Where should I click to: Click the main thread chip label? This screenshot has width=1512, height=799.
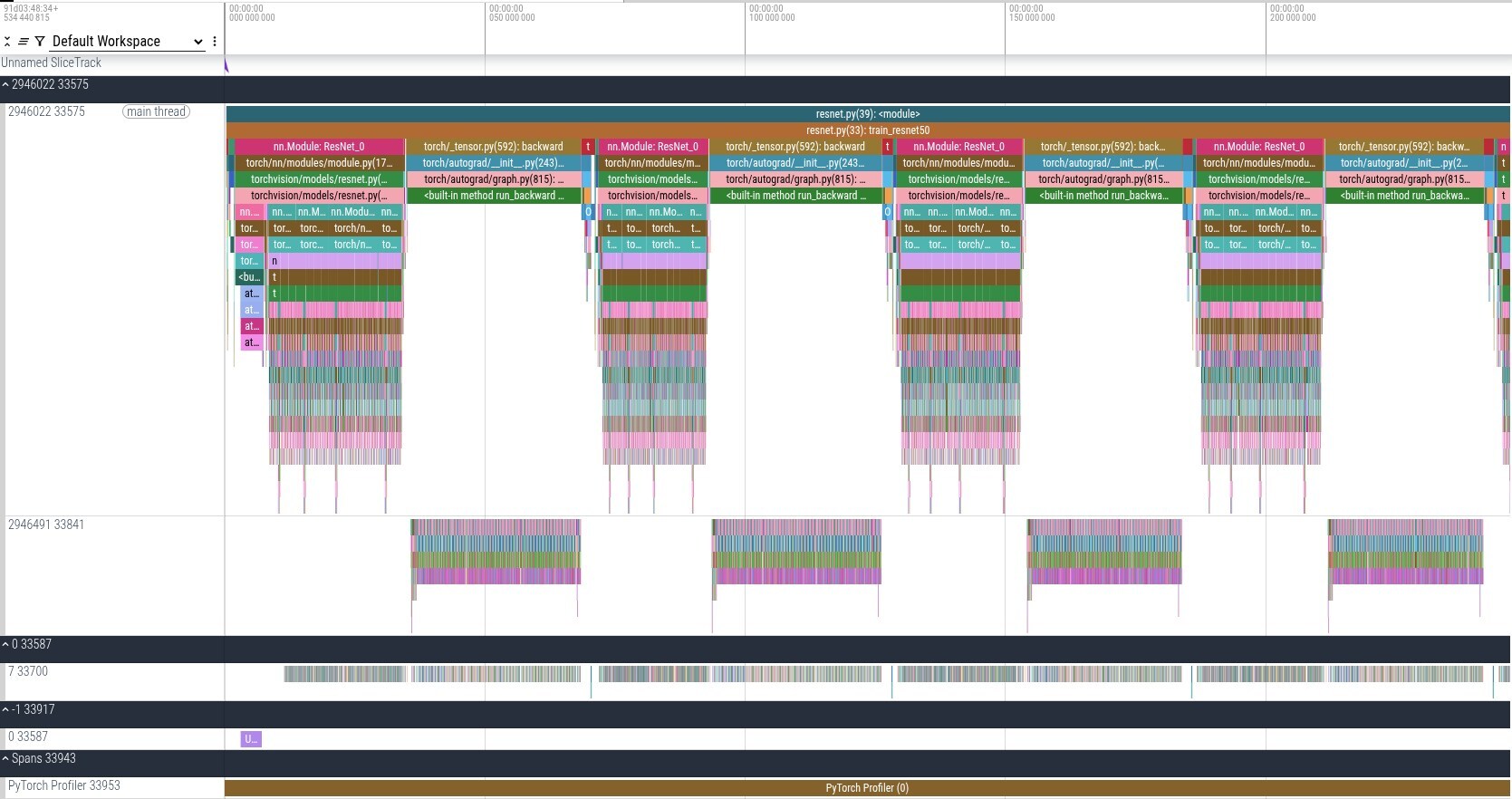pos(156,112)
